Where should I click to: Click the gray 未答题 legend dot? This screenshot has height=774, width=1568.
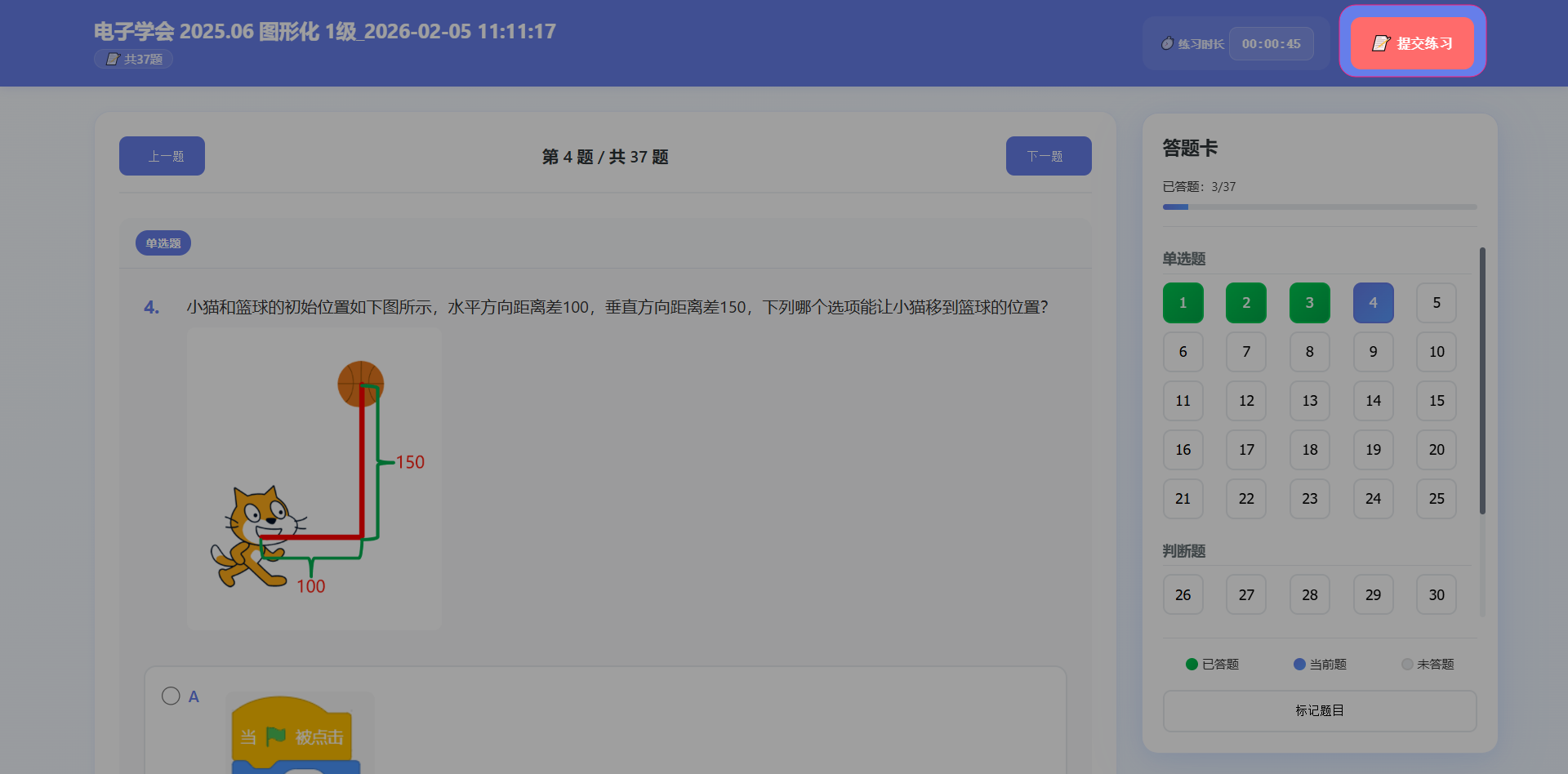(1407, 665)
